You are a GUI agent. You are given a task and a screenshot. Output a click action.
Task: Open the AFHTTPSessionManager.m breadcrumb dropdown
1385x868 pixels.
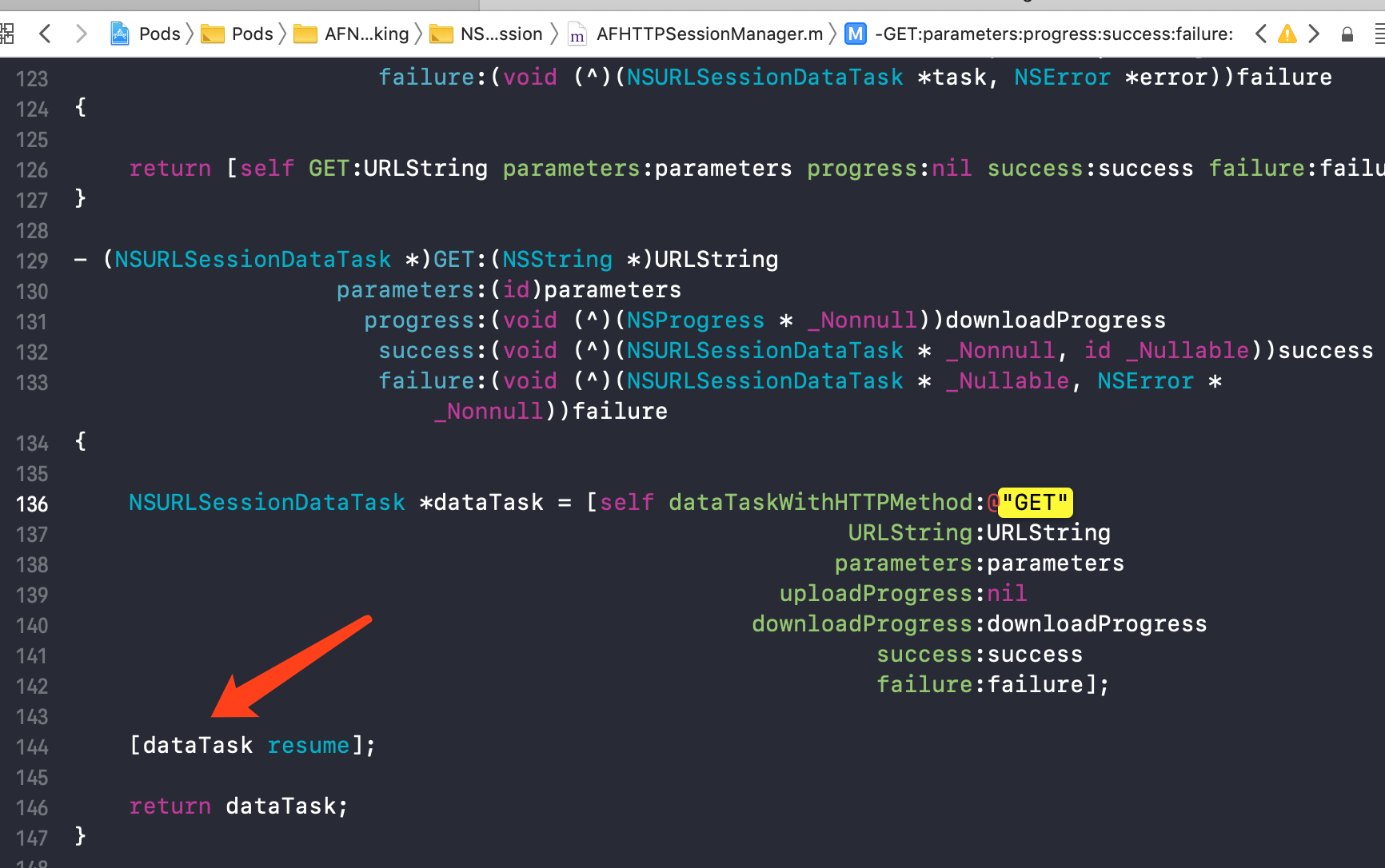click(x=709, y=34)
